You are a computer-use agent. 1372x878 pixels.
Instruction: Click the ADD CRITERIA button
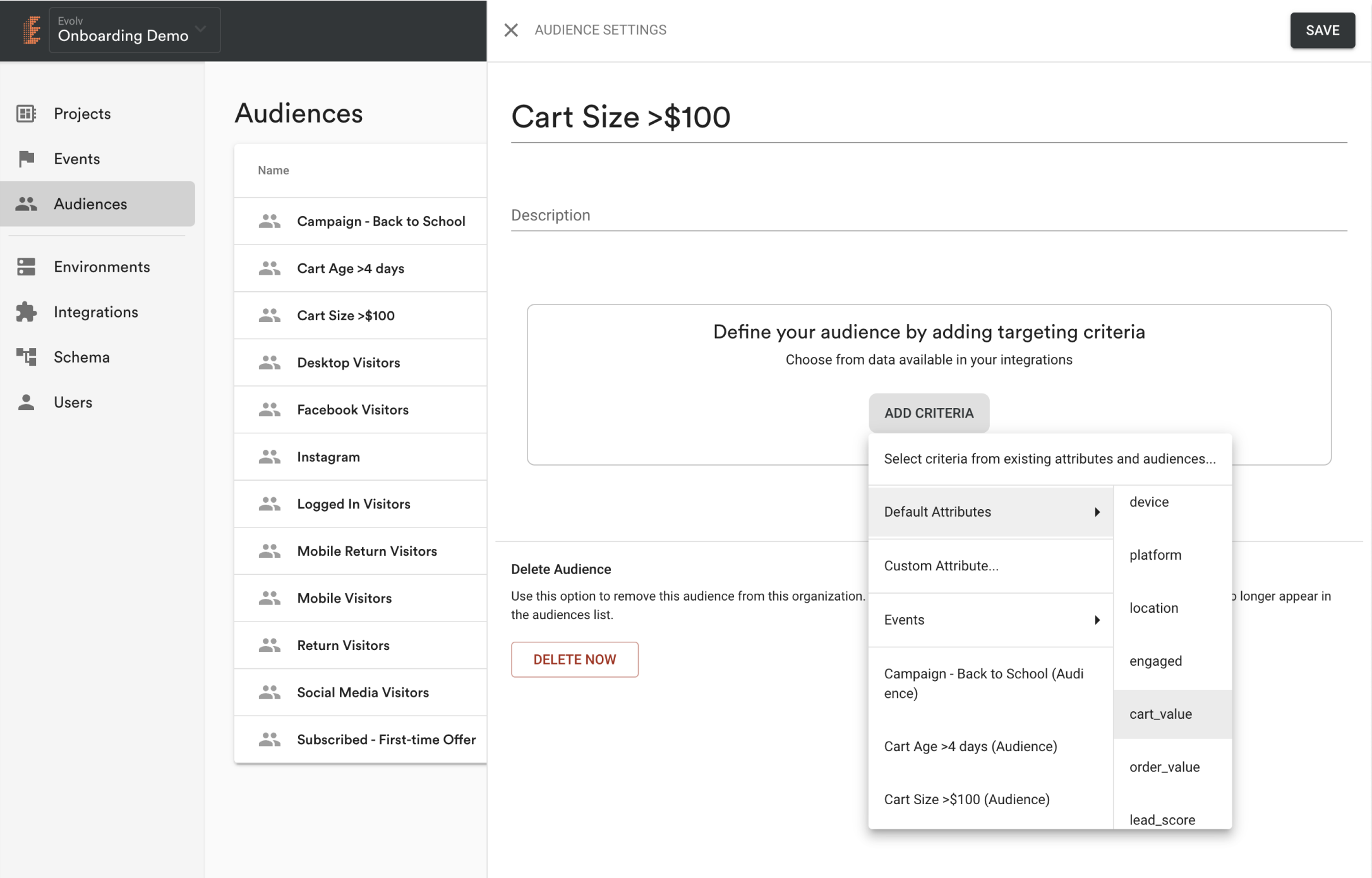(x=929, y=413)
